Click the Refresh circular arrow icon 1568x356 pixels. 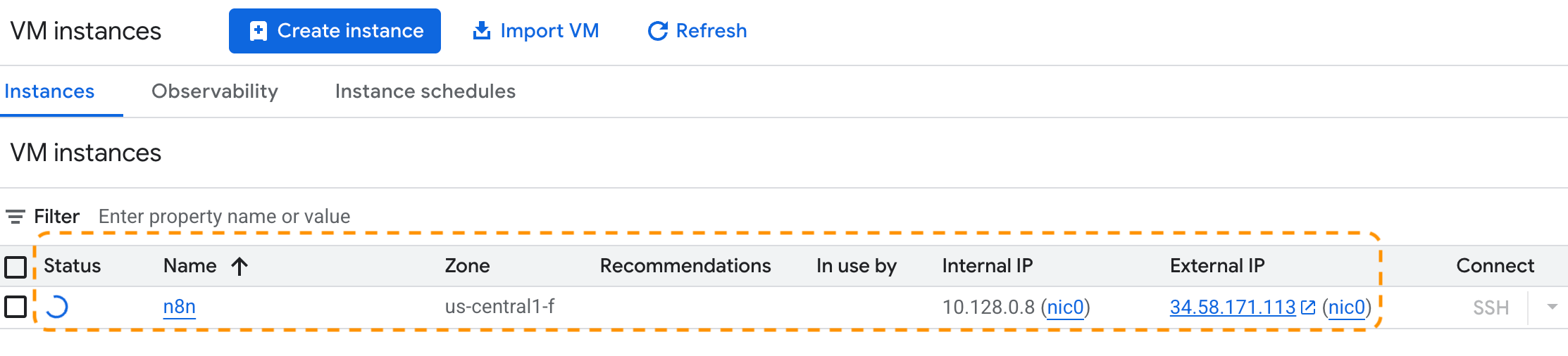click(x=657, y=31)
